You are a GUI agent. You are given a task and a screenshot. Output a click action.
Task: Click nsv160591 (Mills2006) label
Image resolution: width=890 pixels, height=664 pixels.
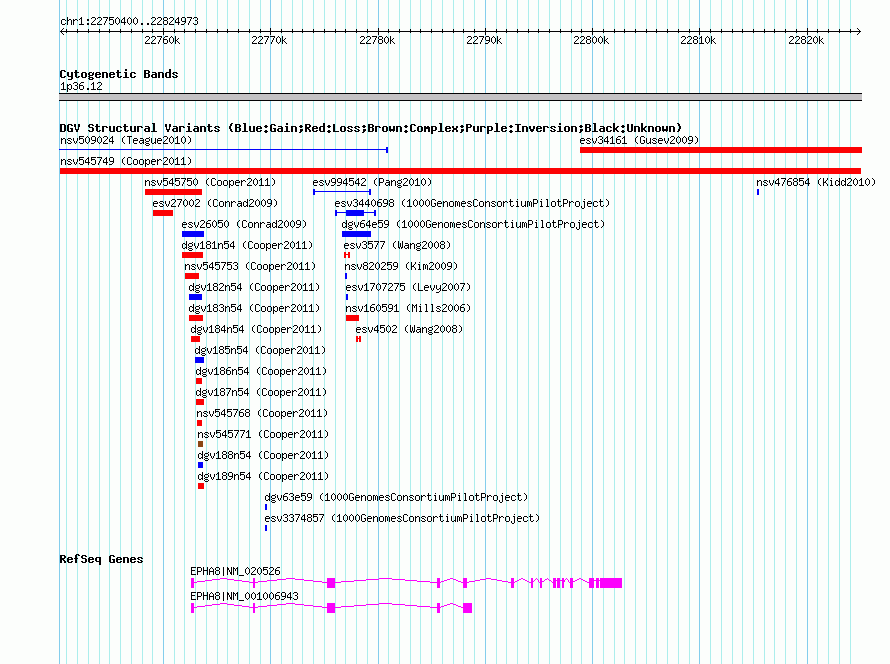(x=408, y=308)
